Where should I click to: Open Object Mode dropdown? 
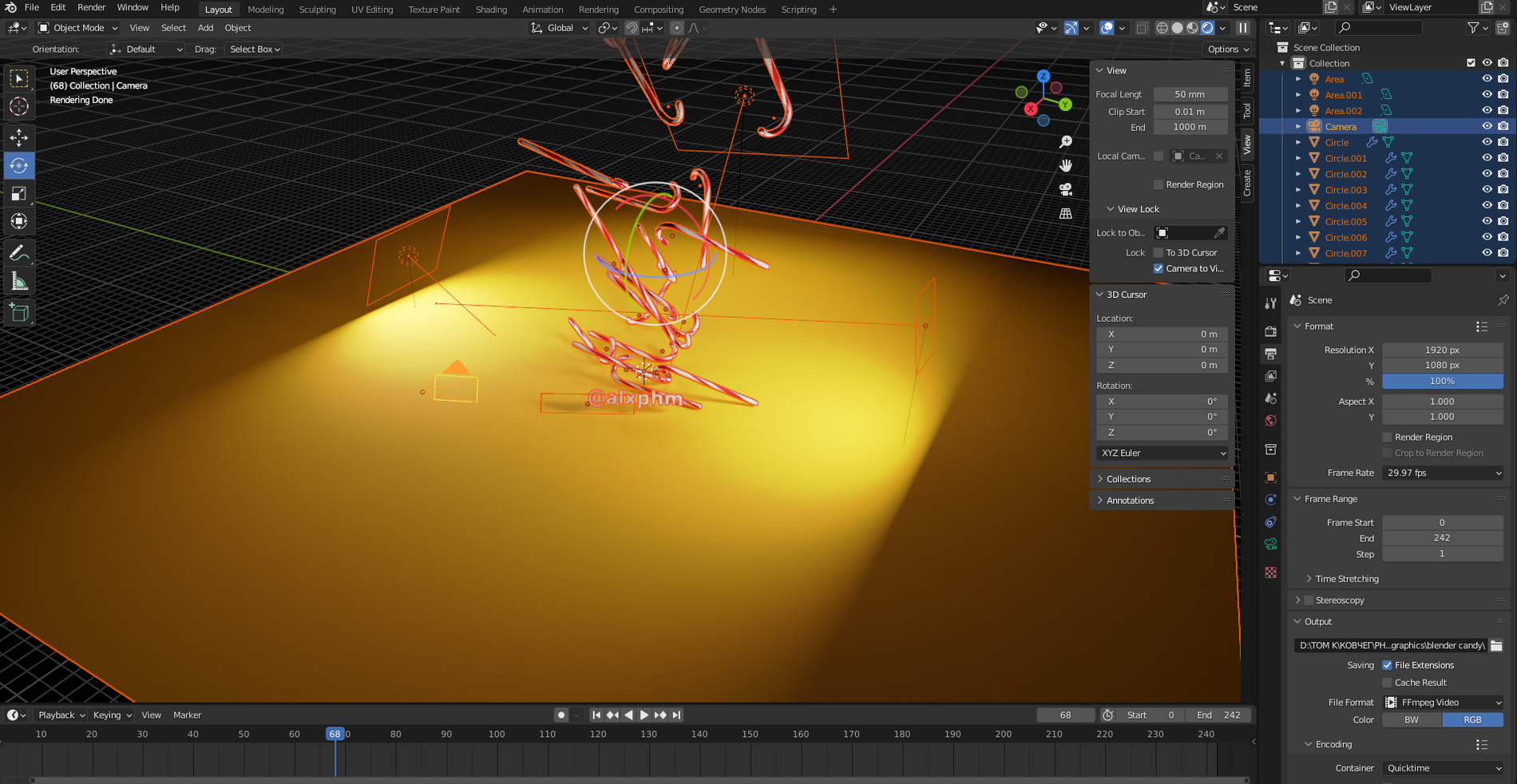click(x=77, y=28)
